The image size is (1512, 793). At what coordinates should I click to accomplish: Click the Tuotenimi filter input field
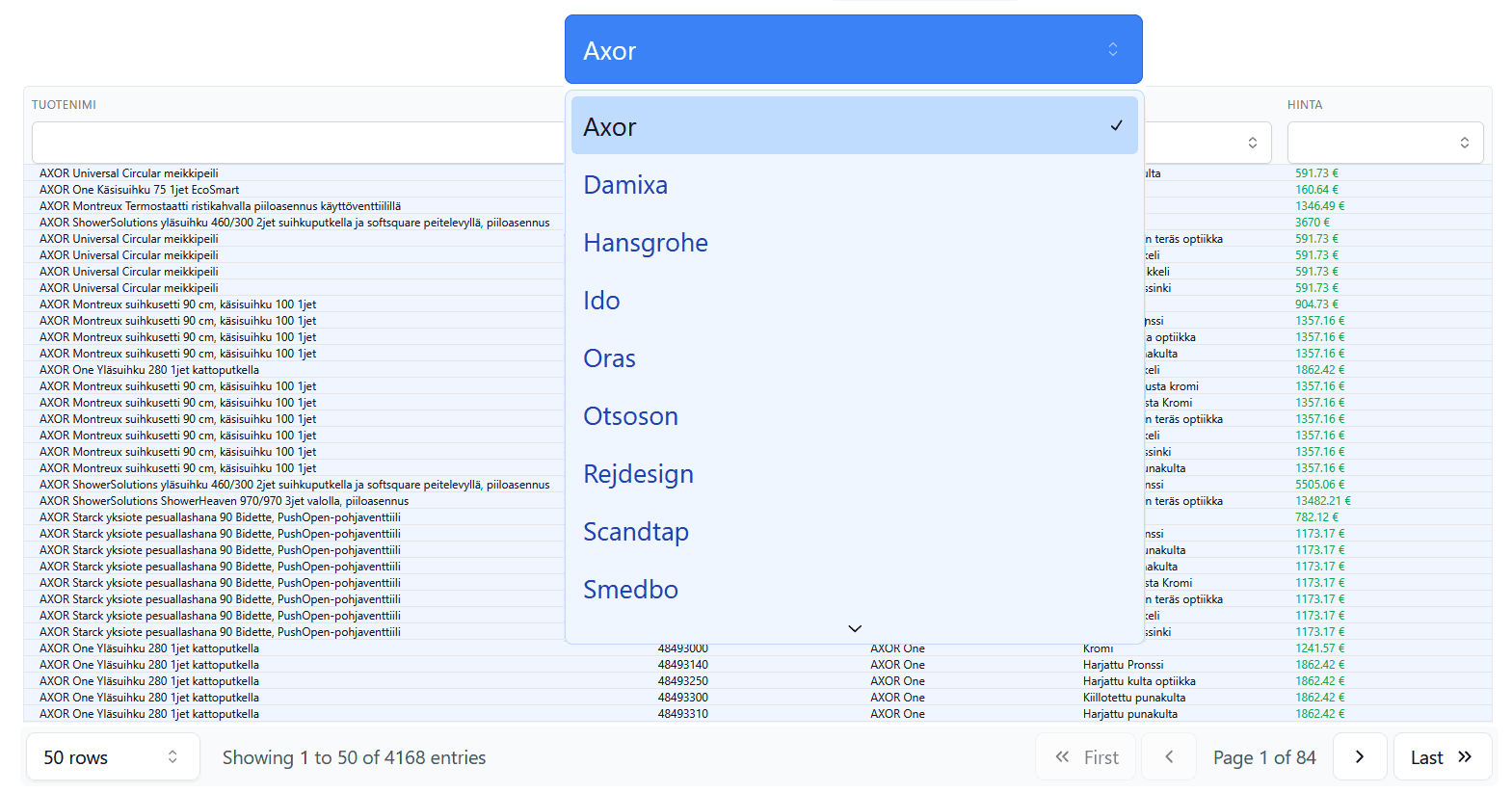(x=297, y=143)
